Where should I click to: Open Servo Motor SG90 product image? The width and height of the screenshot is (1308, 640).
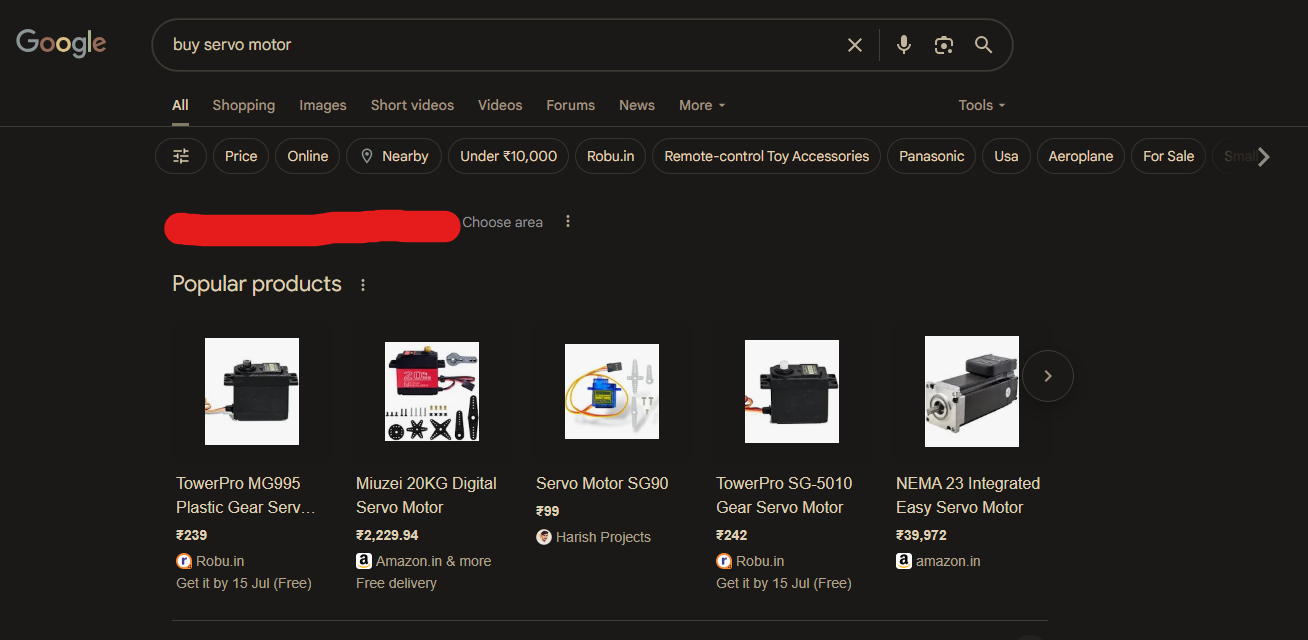(612, 391)
